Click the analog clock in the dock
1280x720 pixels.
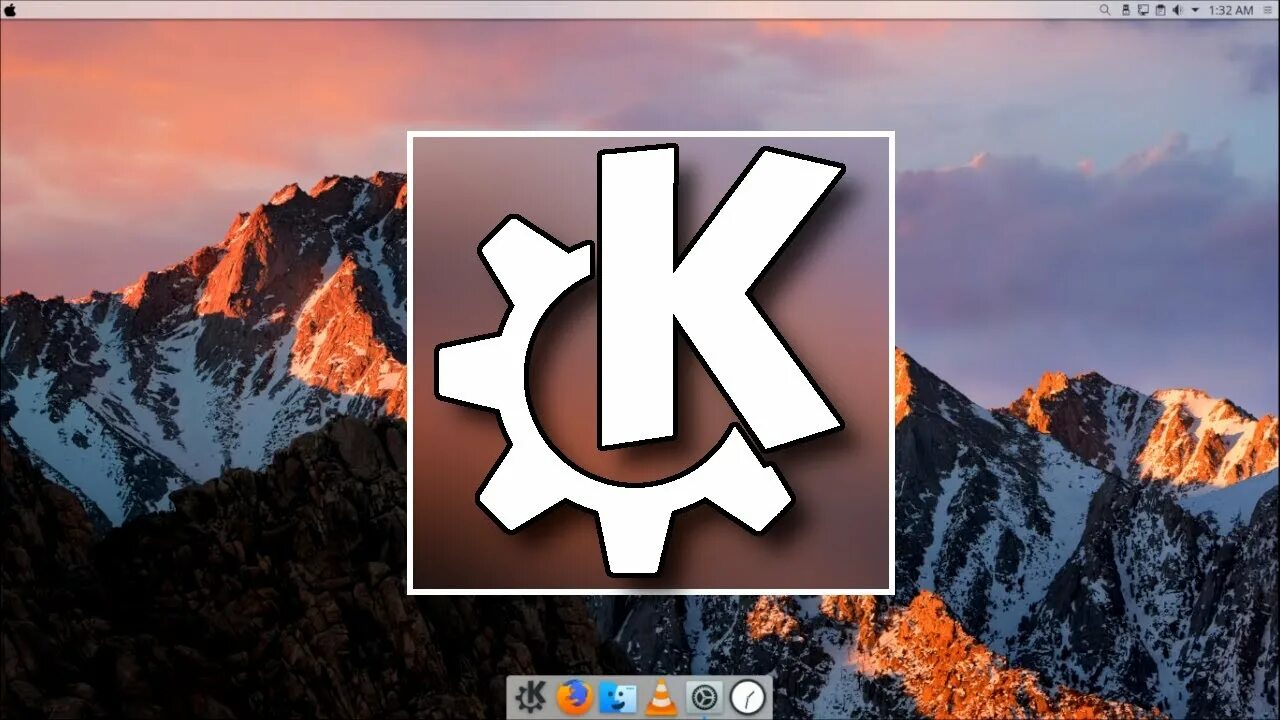[748, 697]
